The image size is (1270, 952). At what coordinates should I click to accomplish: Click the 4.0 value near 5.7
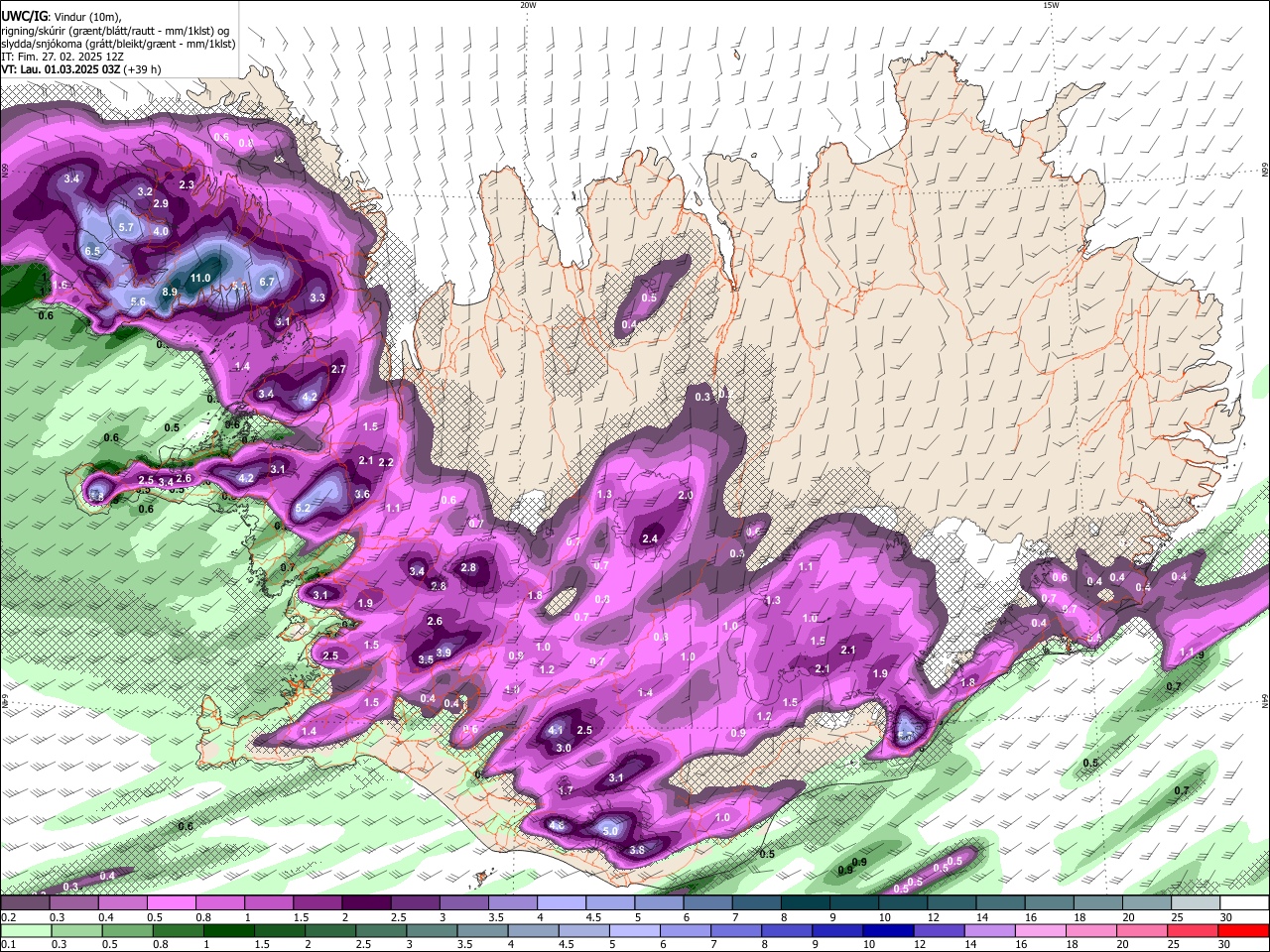click(x=161, y=231)
